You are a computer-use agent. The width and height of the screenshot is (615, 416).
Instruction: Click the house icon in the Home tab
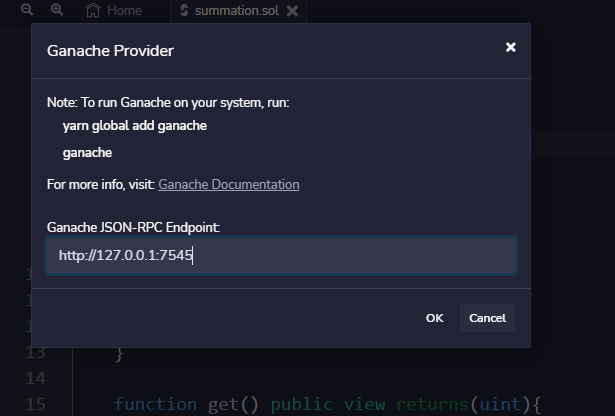pos(93,10)
